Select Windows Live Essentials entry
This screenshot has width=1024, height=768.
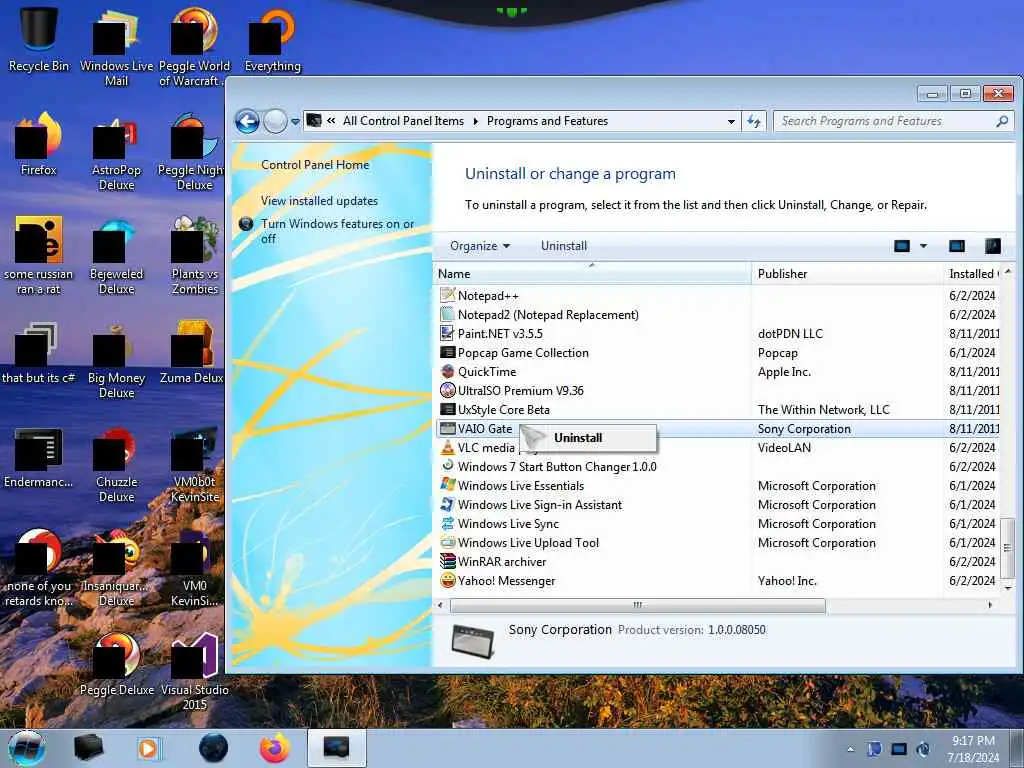tap(717, 486)
